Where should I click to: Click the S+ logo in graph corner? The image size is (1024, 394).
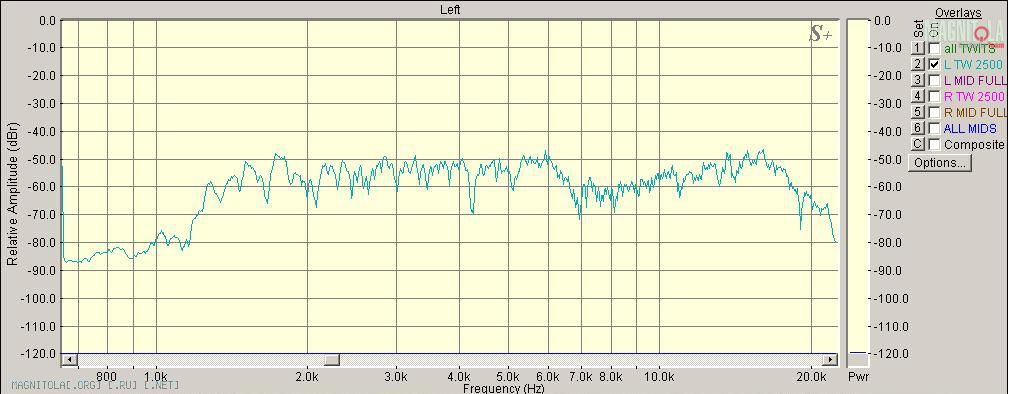point(820,35)
